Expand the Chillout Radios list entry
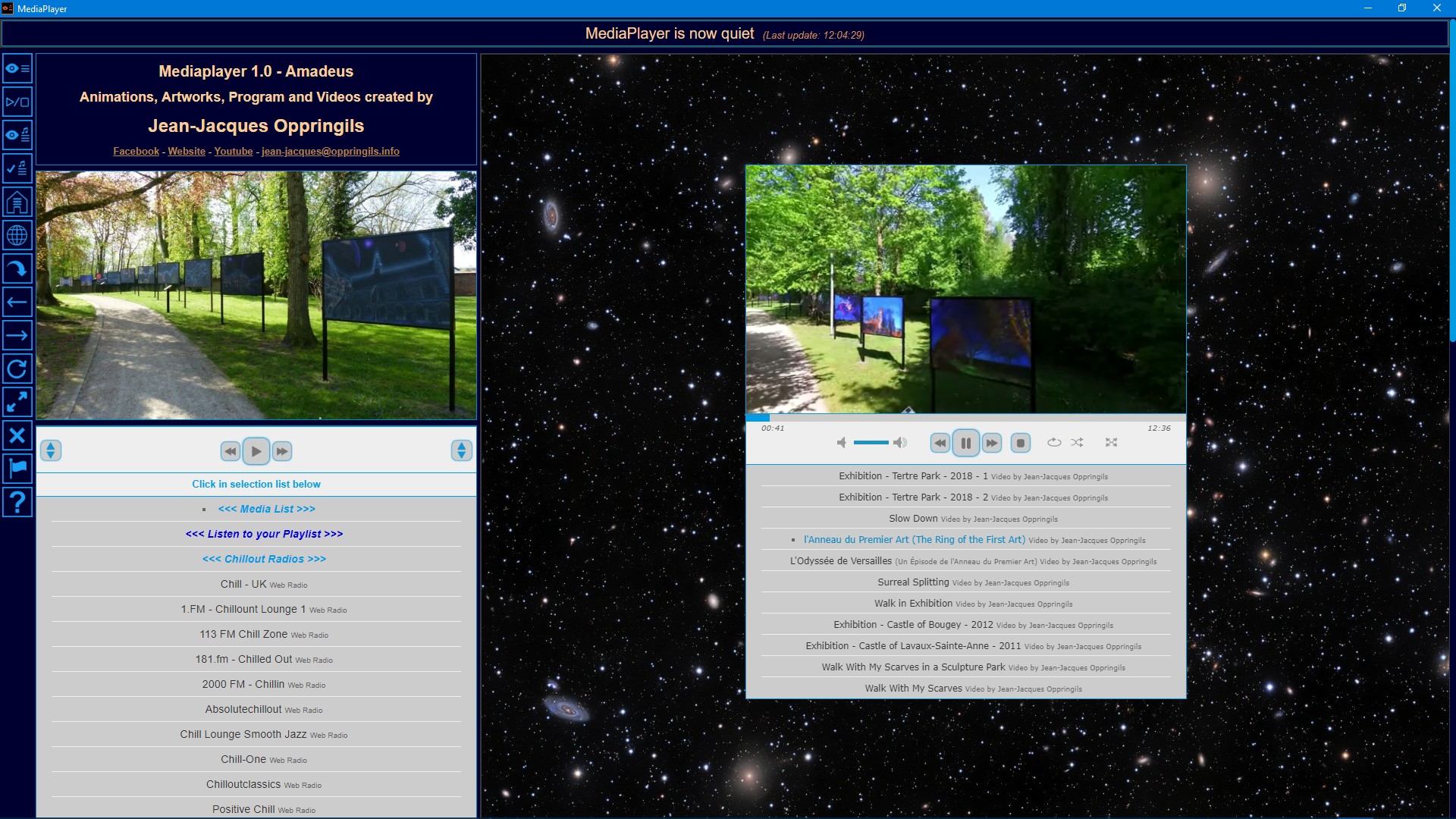1456x819 pixels. [264, 559]
